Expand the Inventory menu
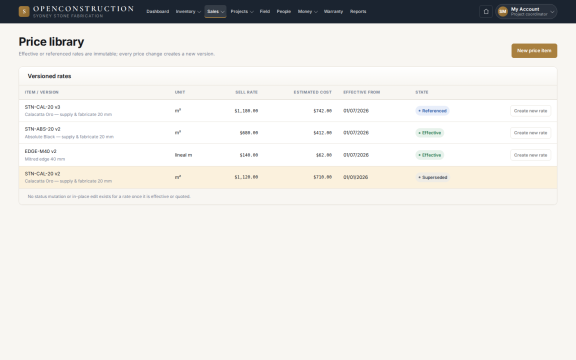 tap(188, 11)
